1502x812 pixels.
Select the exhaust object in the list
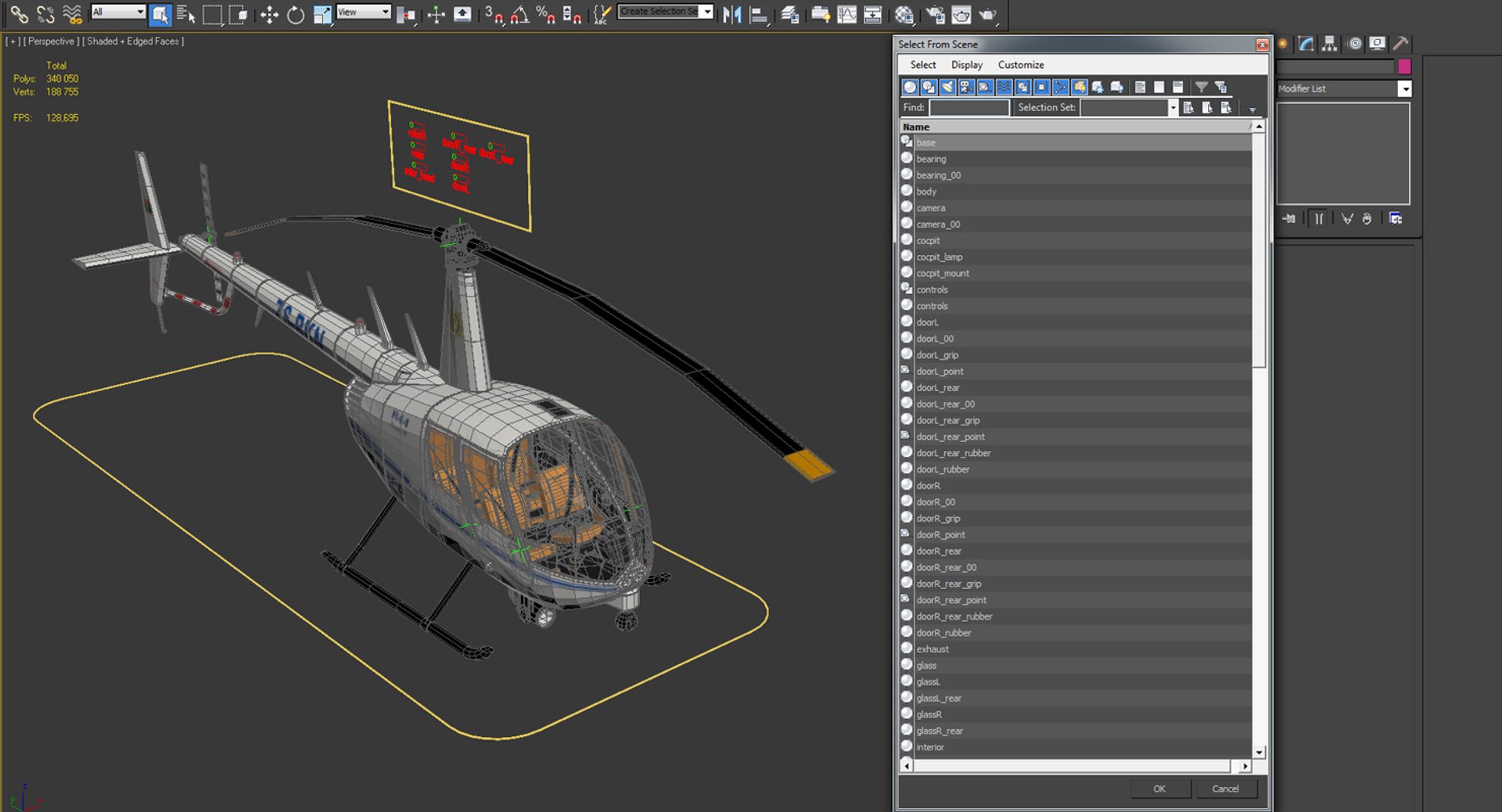[932, 649]
